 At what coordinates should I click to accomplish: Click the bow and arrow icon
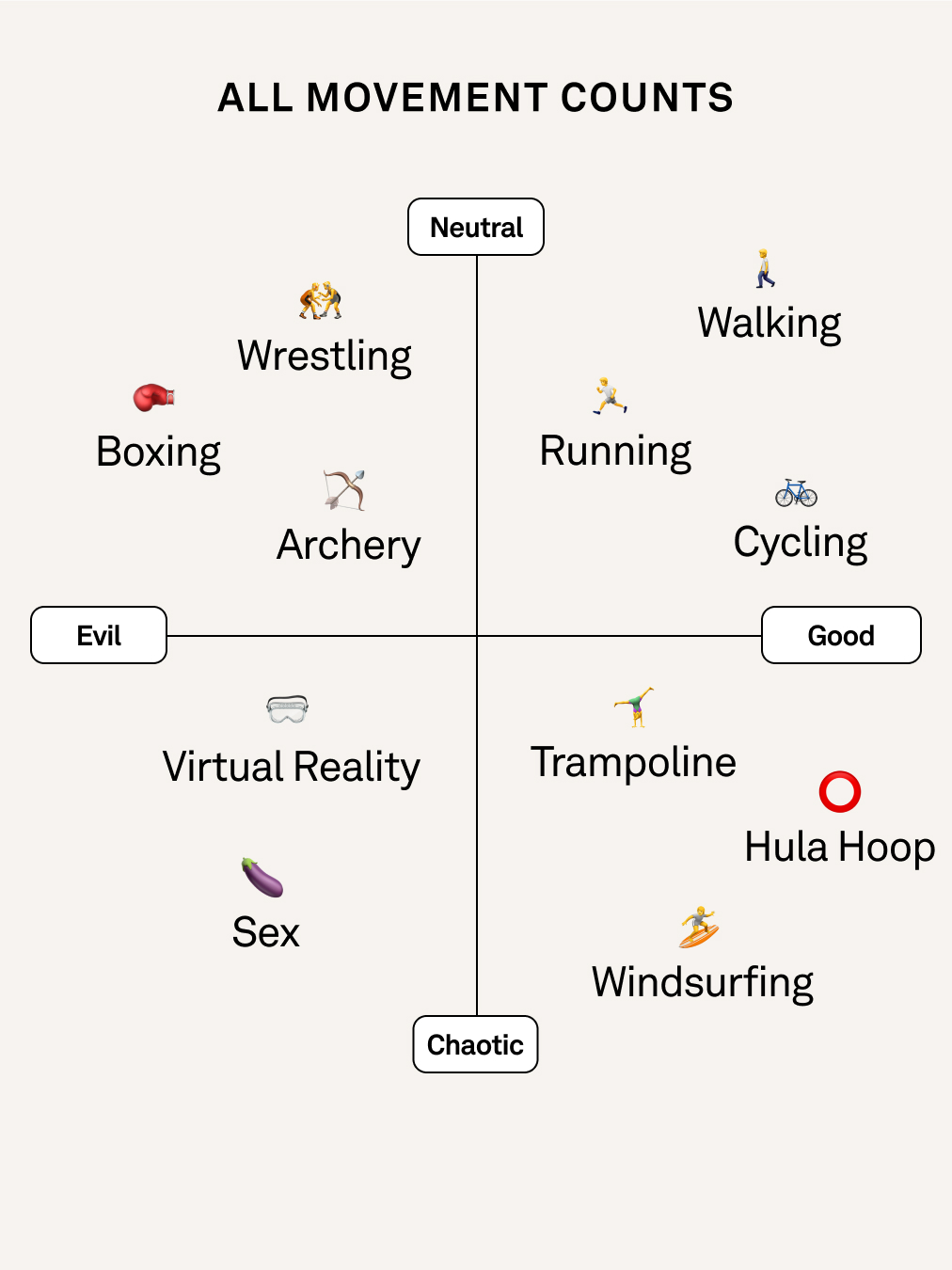click(x=344, y=490)
